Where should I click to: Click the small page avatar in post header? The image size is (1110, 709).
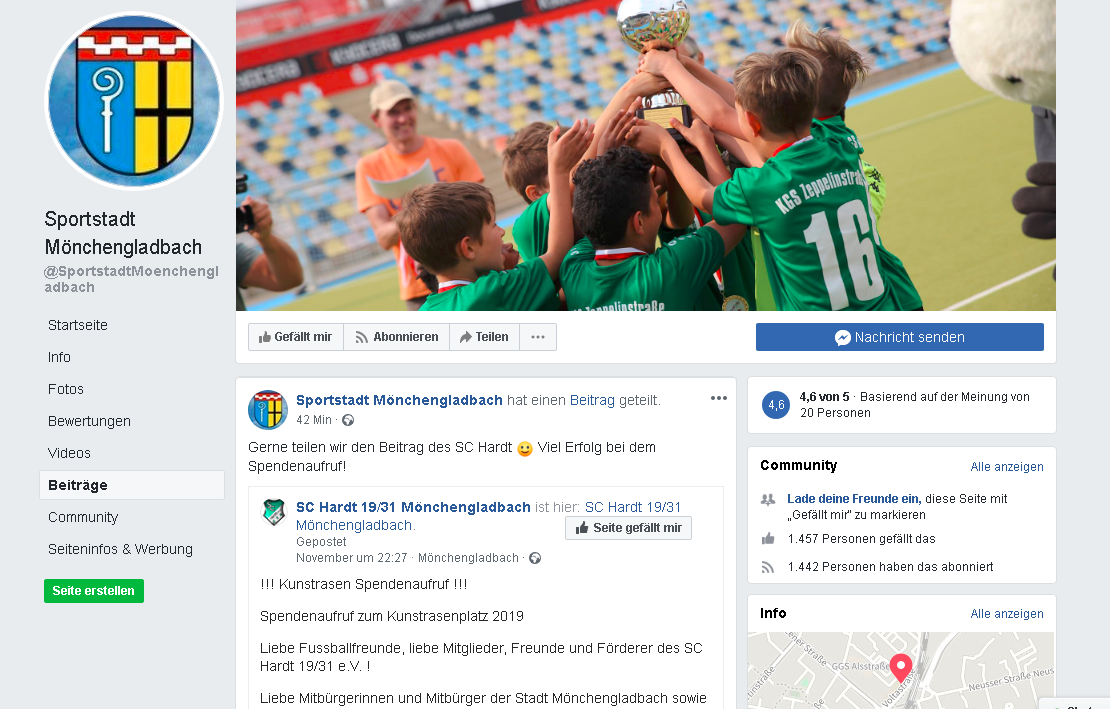[x=268, y=410]
